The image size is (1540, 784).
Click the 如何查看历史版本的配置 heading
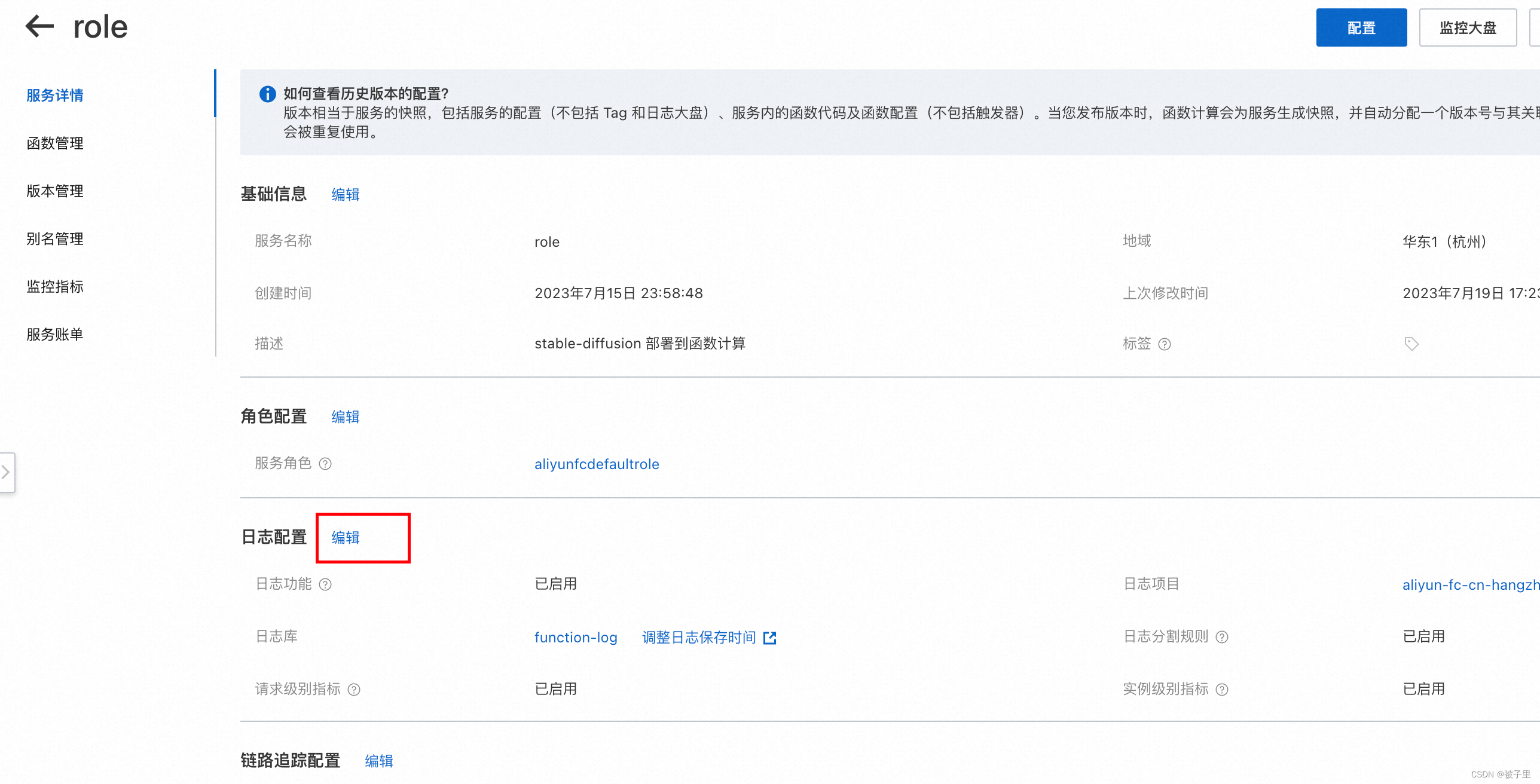[366, 94]
